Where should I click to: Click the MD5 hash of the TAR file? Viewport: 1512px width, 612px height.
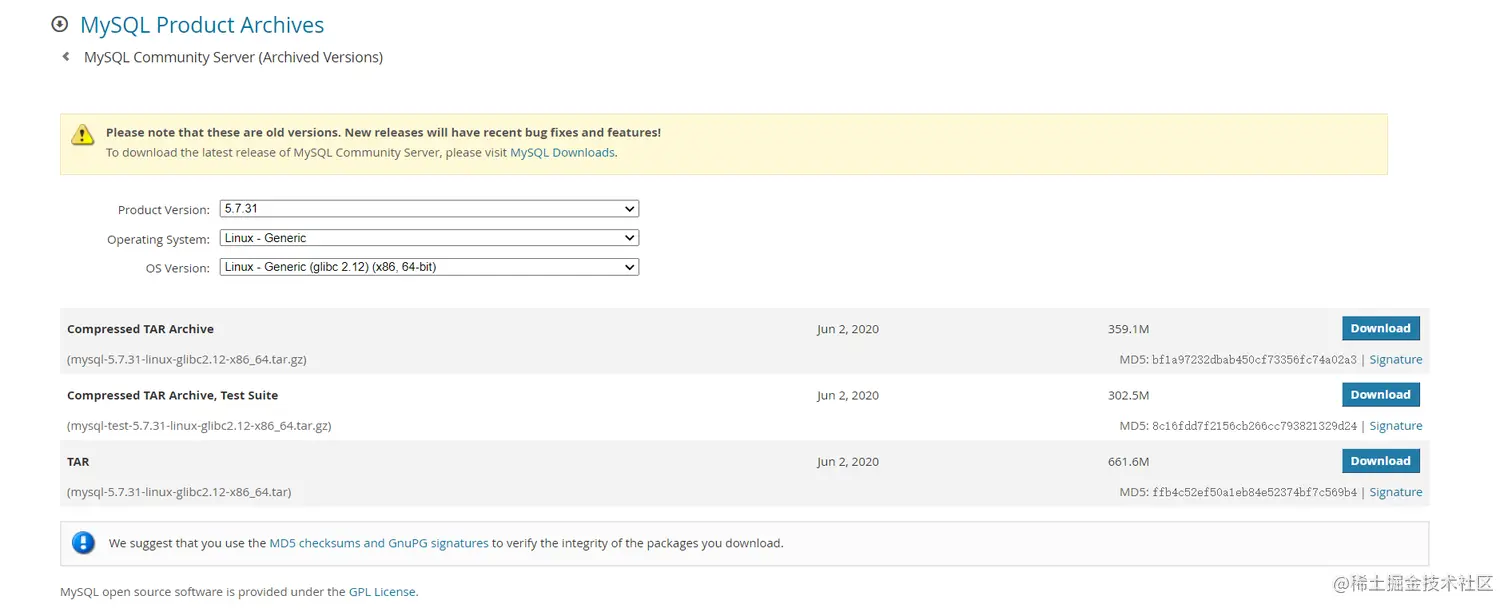click(1254, 492)
